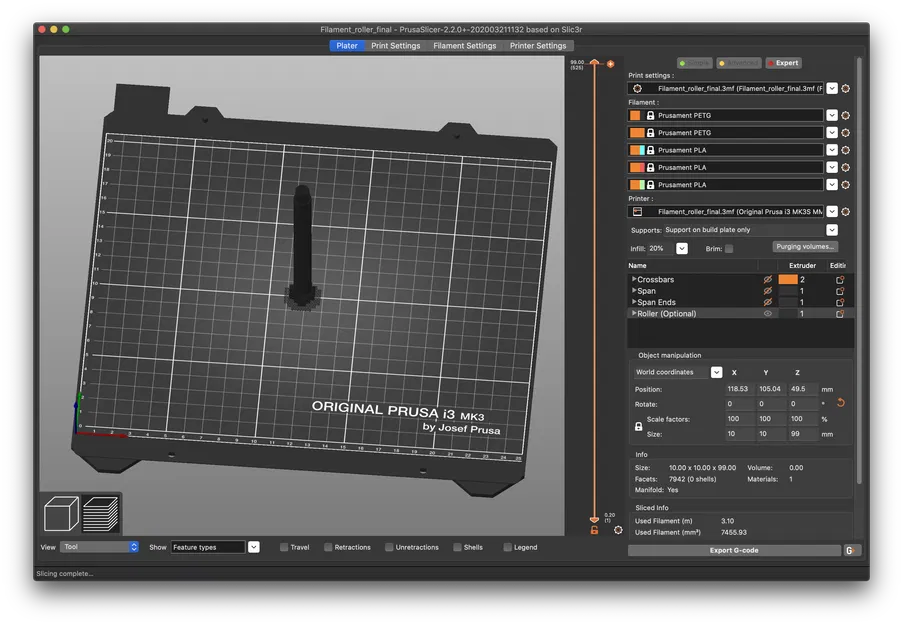This screenshot has height=625, width=903.
Task: Open printer settings gear icon
Action: 846,212
